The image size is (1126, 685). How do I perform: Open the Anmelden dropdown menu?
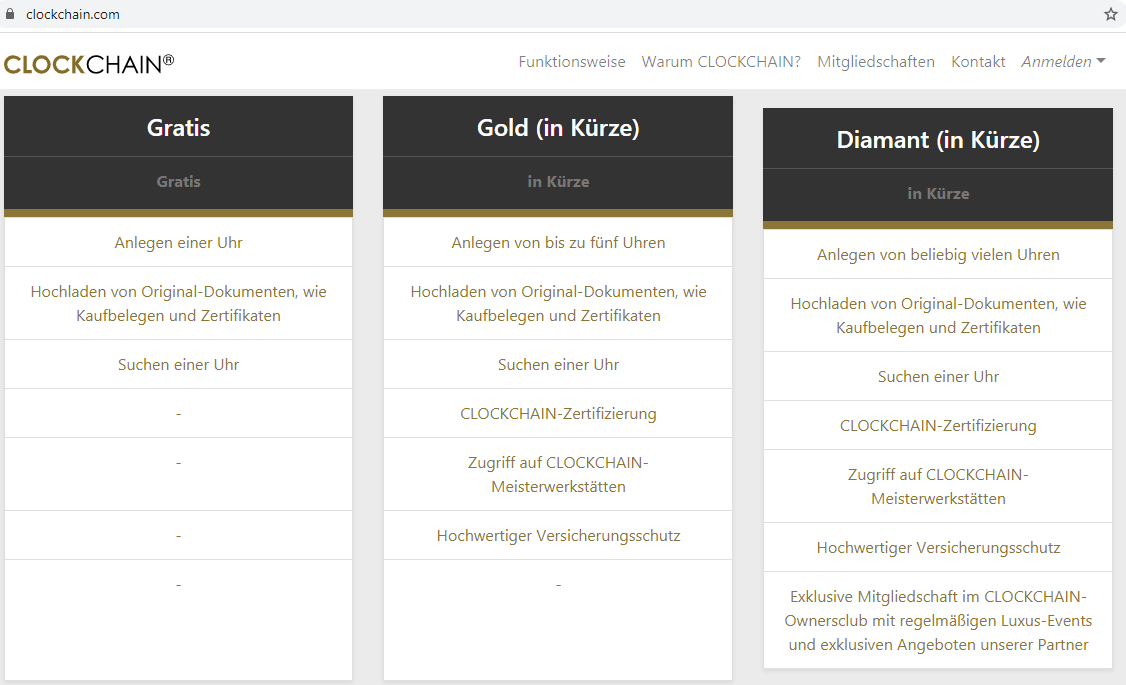coord(1055,61)
